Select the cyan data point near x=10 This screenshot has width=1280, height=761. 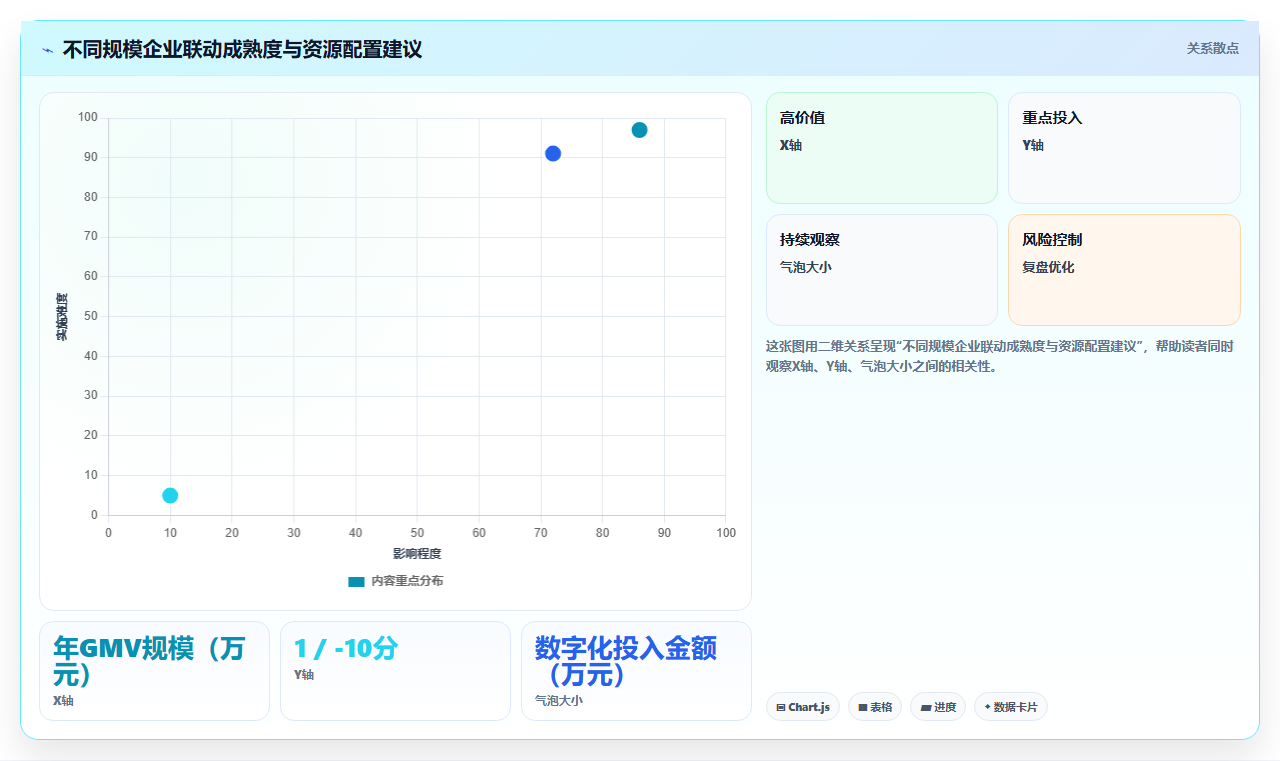coord(170,495)
